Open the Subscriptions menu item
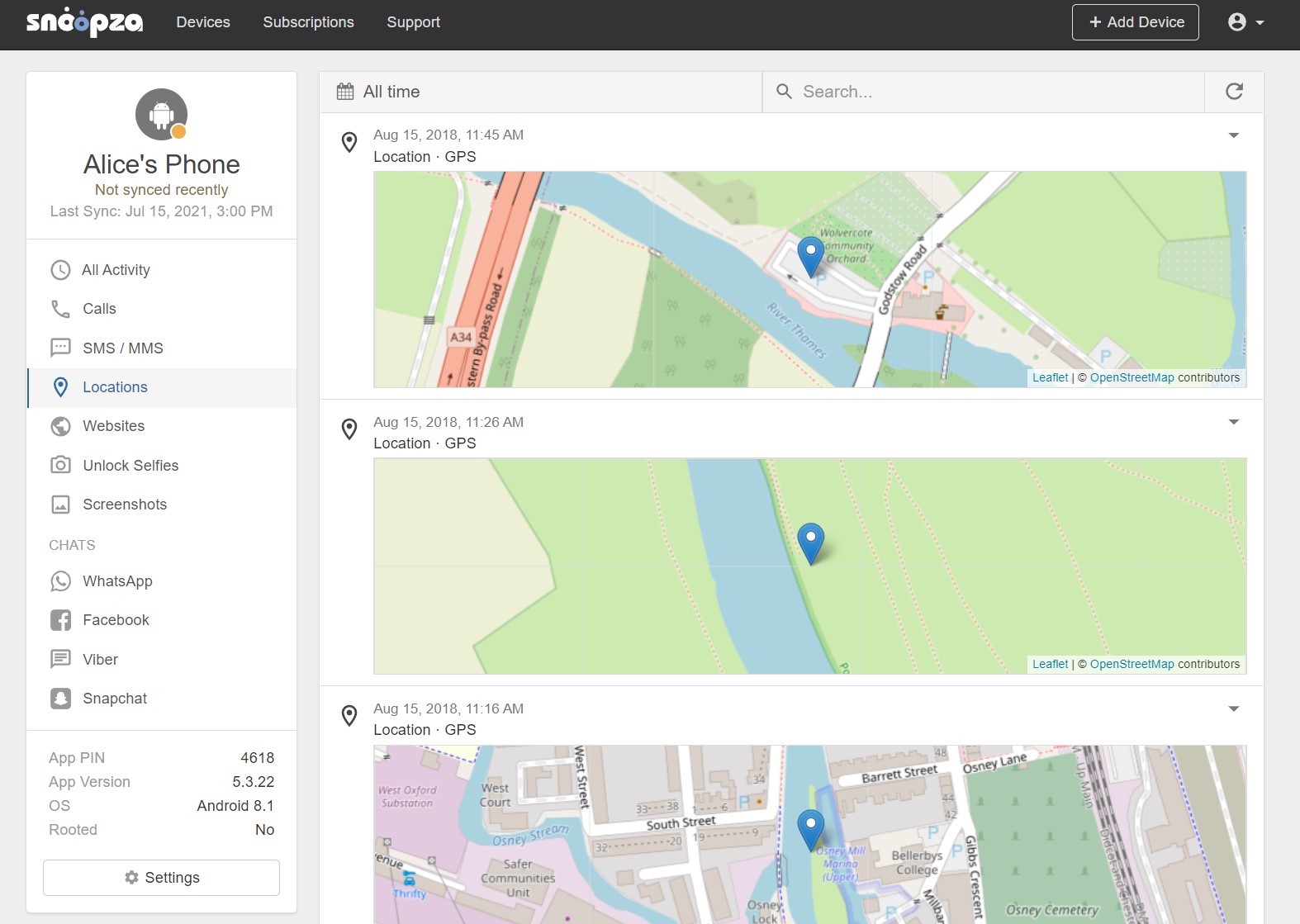1300x924 pixels. click(308, 22)
